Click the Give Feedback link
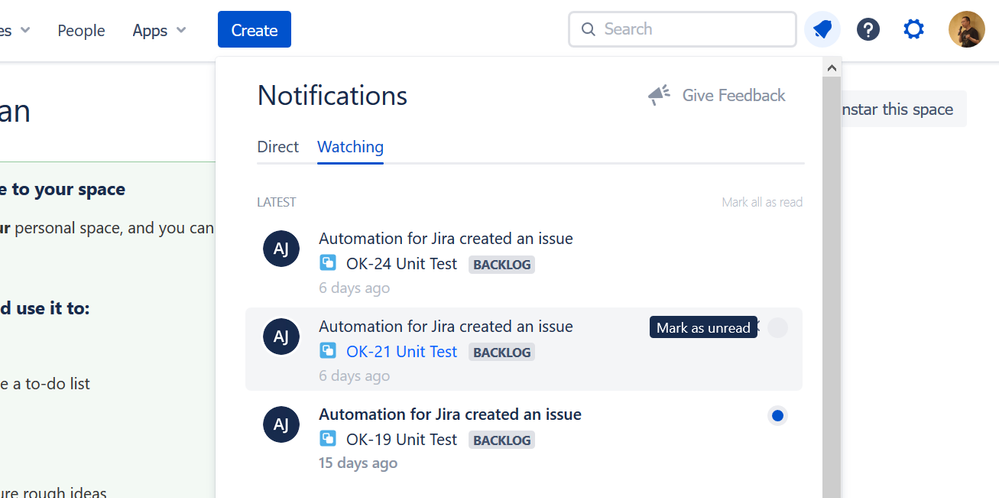Image resolution: width=999 pixels, height=498 pixels. [733, 96]
